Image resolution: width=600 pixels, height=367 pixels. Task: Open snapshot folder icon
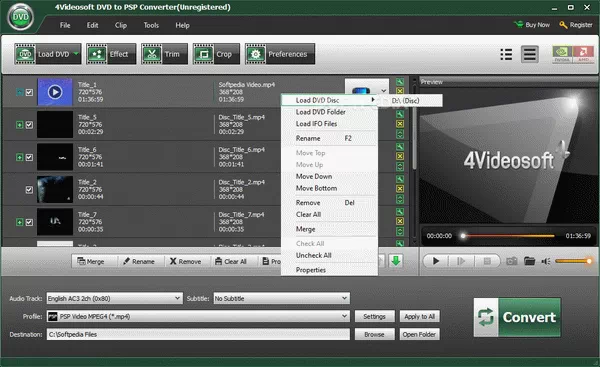(x=530, y=261)
